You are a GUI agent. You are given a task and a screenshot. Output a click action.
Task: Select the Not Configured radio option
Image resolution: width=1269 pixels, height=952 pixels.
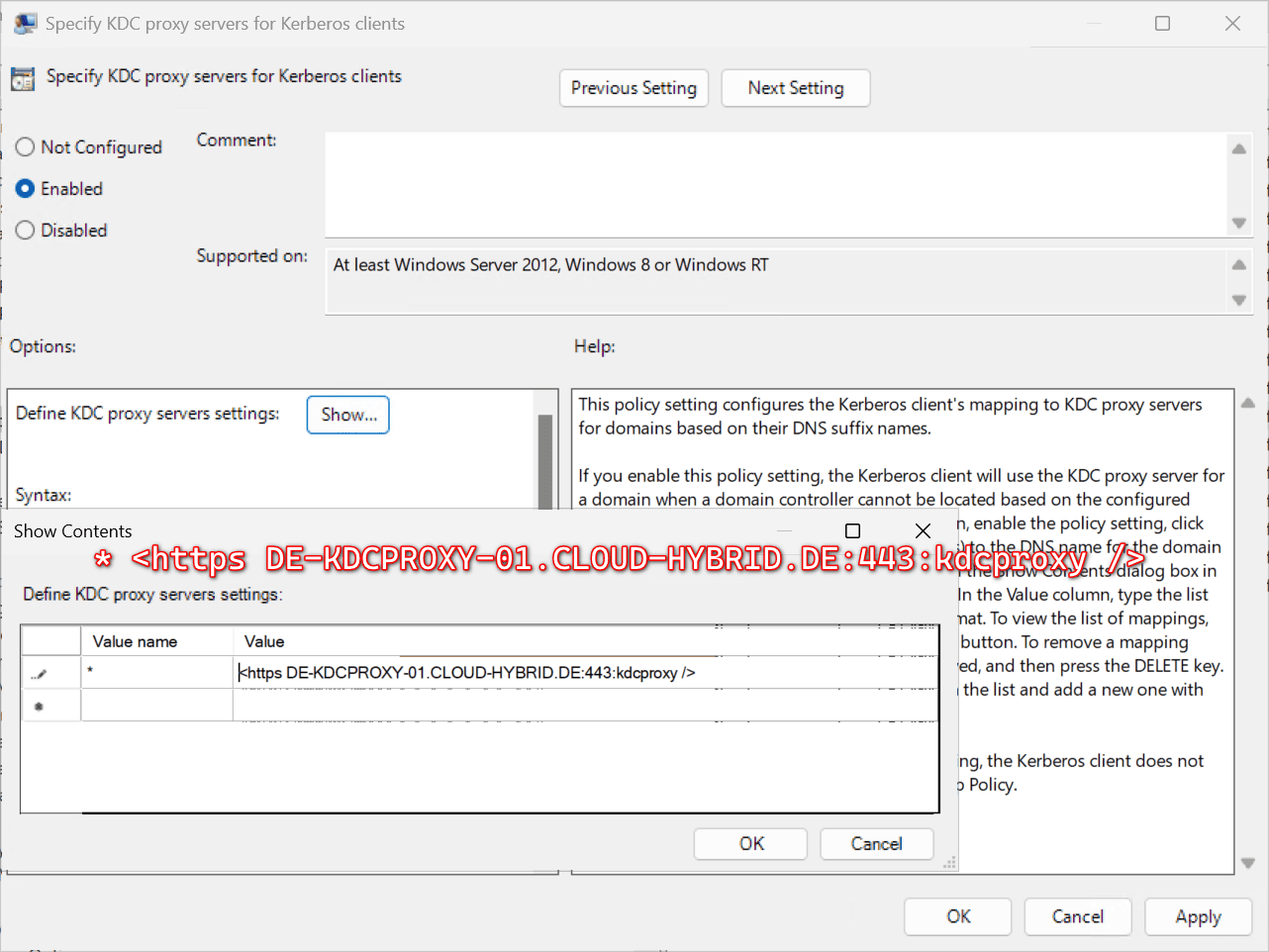pos(26,147)
